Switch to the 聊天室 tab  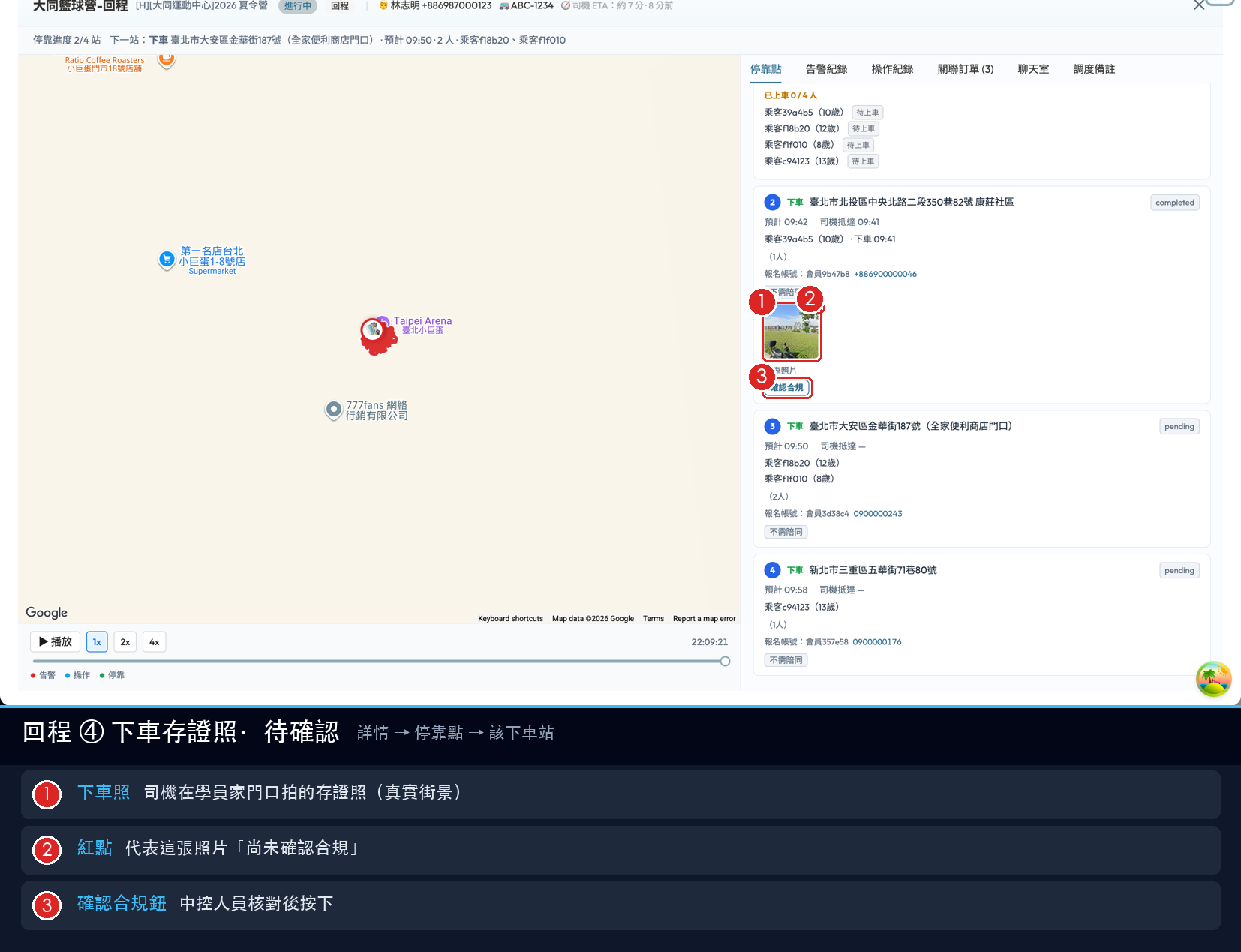pos(1033,69)
